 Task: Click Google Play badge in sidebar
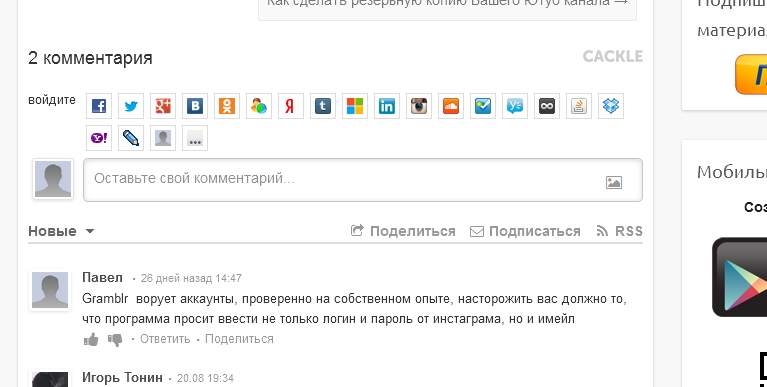click(x=740, y=277)
